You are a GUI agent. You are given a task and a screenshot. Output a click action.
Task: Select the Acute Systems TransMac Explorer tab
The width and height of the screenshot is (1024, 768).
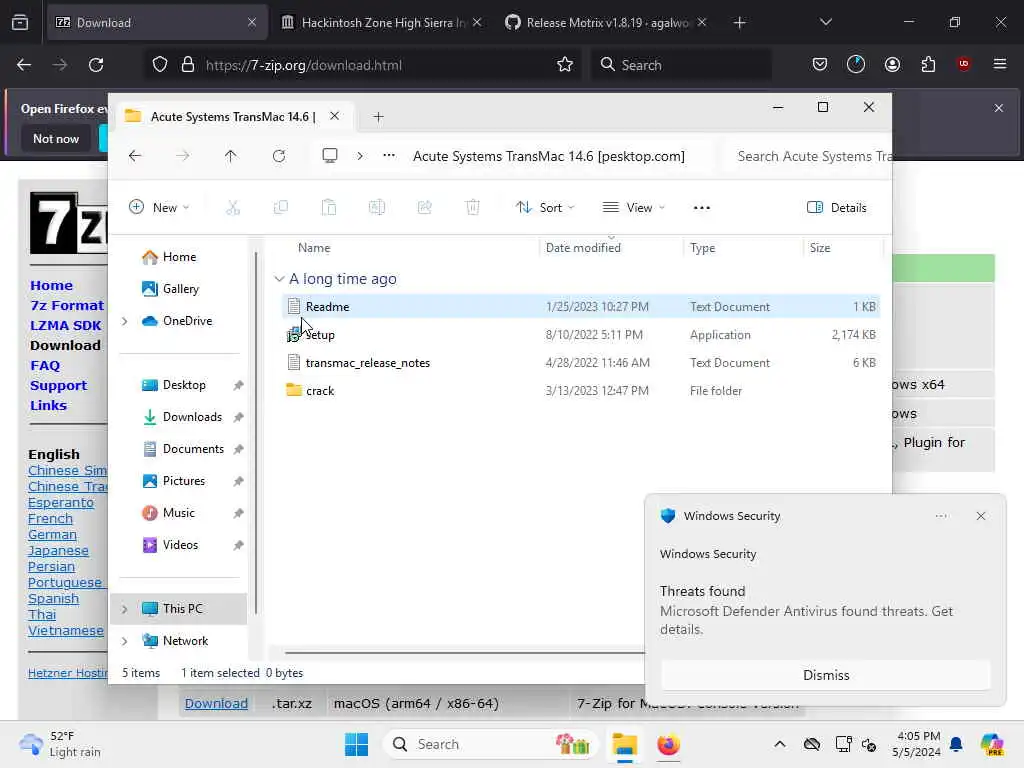point(234,116)
